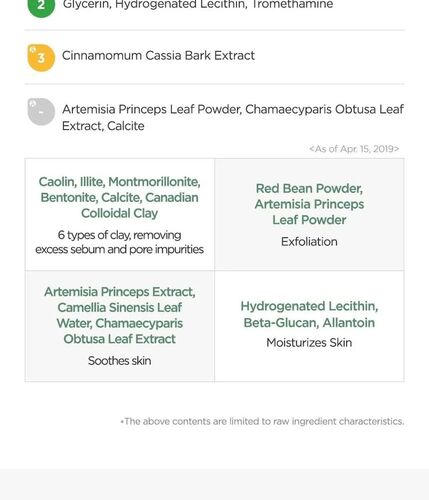Click the yellow number 3 badge
Screen dimensions: 429x500
pos(41,58)
